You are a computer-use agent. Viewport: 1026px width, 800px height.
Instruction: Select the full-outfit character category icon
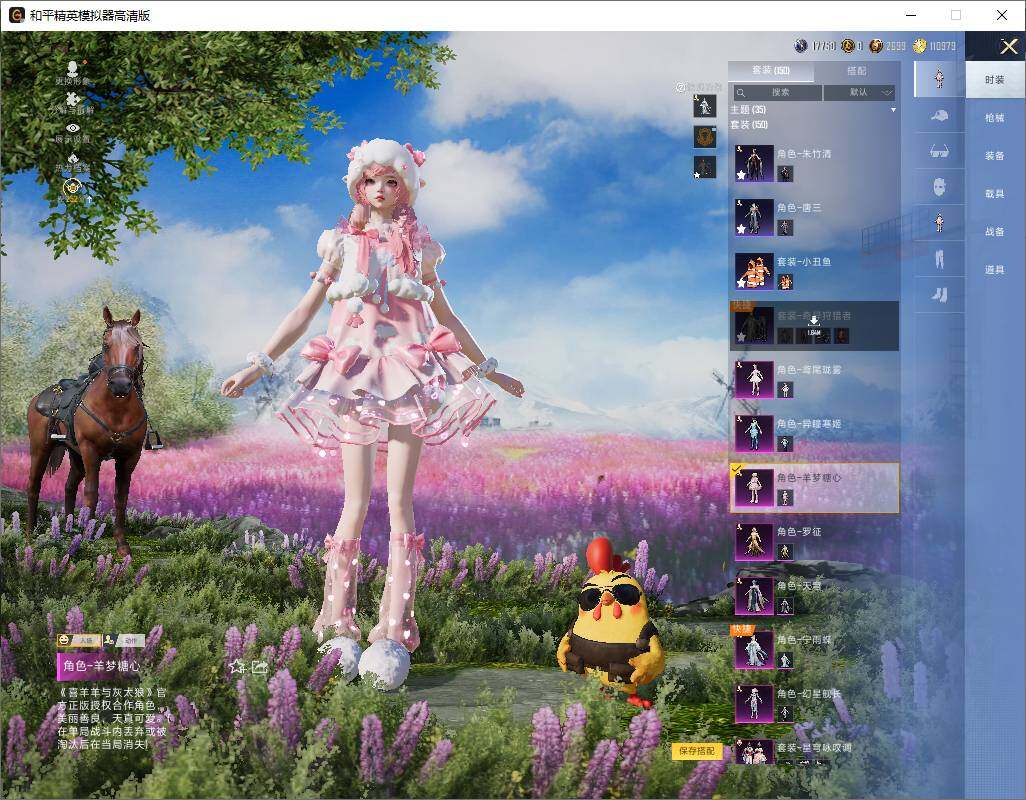point(939,78)
